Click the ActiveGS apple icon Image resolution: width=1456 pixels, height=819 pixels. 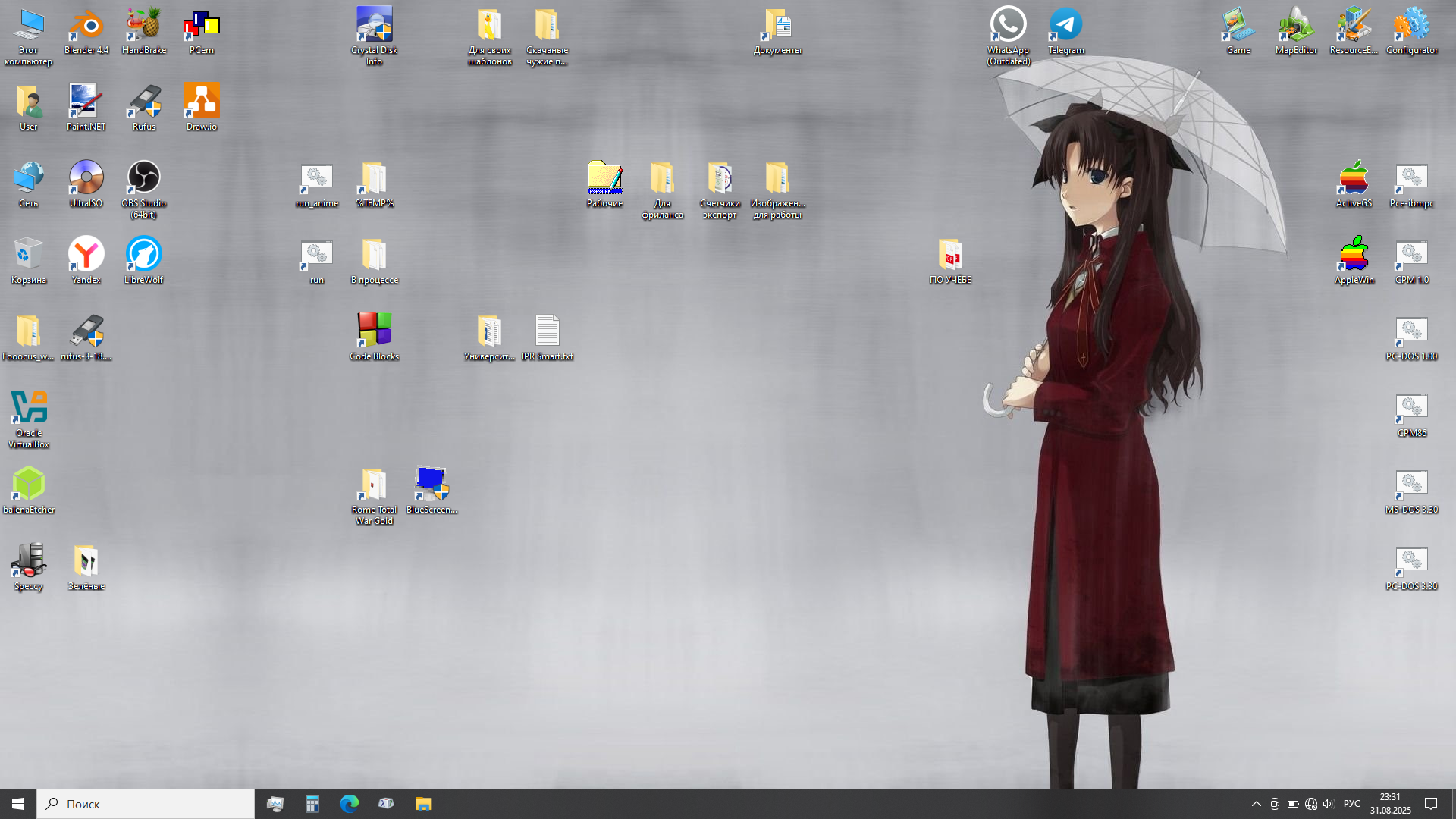1354,184
